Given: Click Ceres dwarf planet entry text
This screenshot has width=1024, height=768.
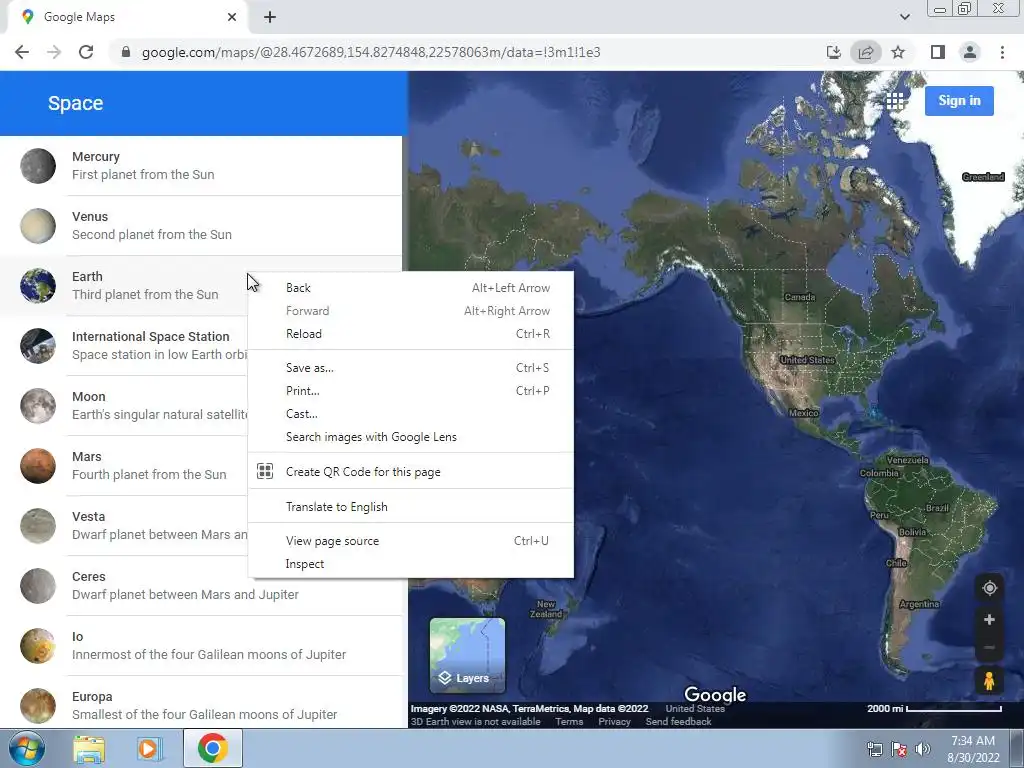Looking at the screenshot, I should (185, 586).
